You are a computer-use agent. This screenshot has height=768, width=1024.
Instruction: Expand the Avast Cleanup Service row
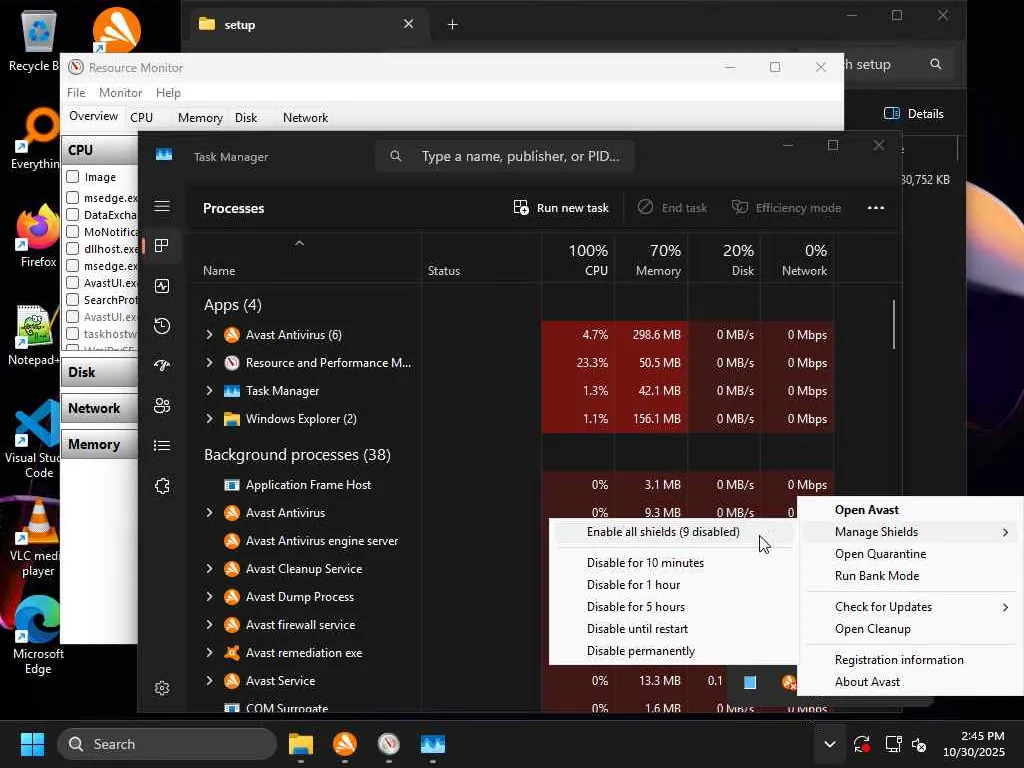[x=209, y=569]
